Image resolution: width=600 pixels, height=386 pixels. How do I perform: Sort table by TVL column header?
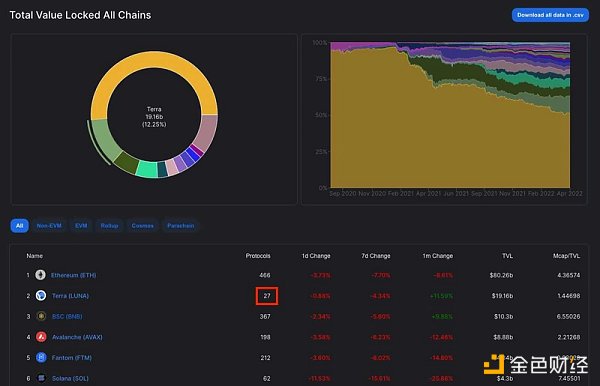pos(507,256)
